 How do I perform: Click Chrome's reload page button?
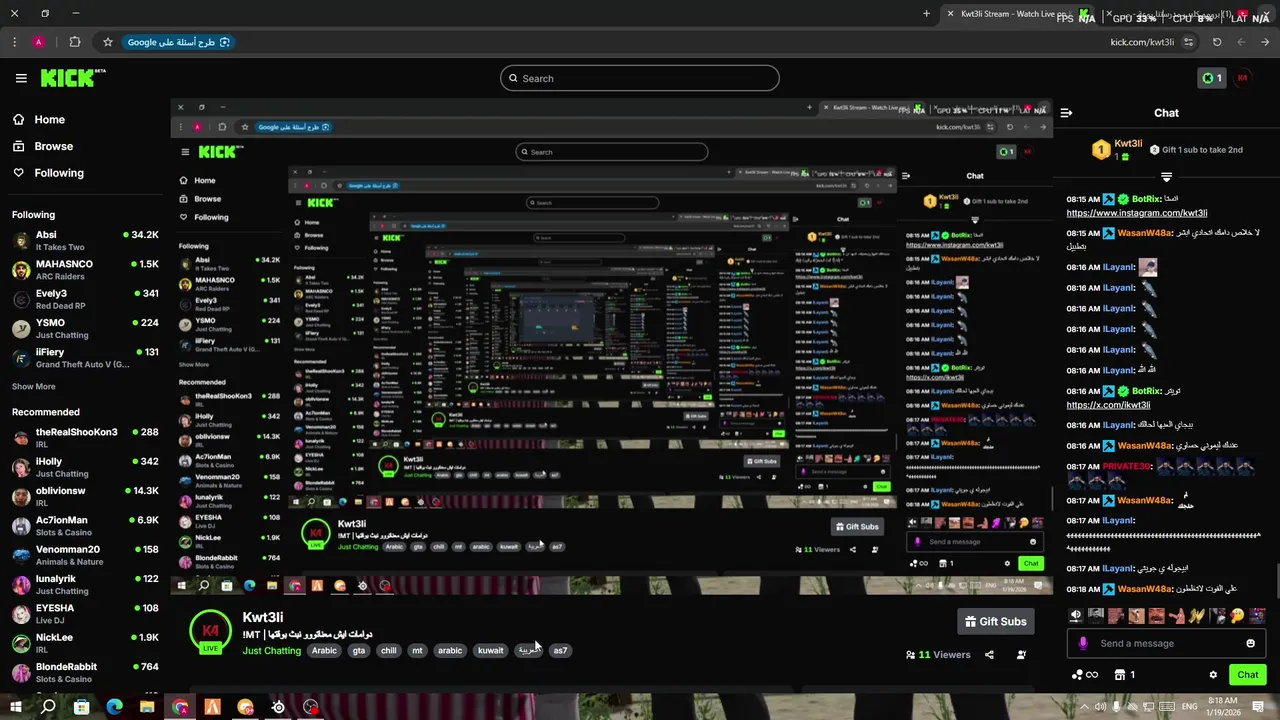pyautogui.click(x=1217, y=42)
